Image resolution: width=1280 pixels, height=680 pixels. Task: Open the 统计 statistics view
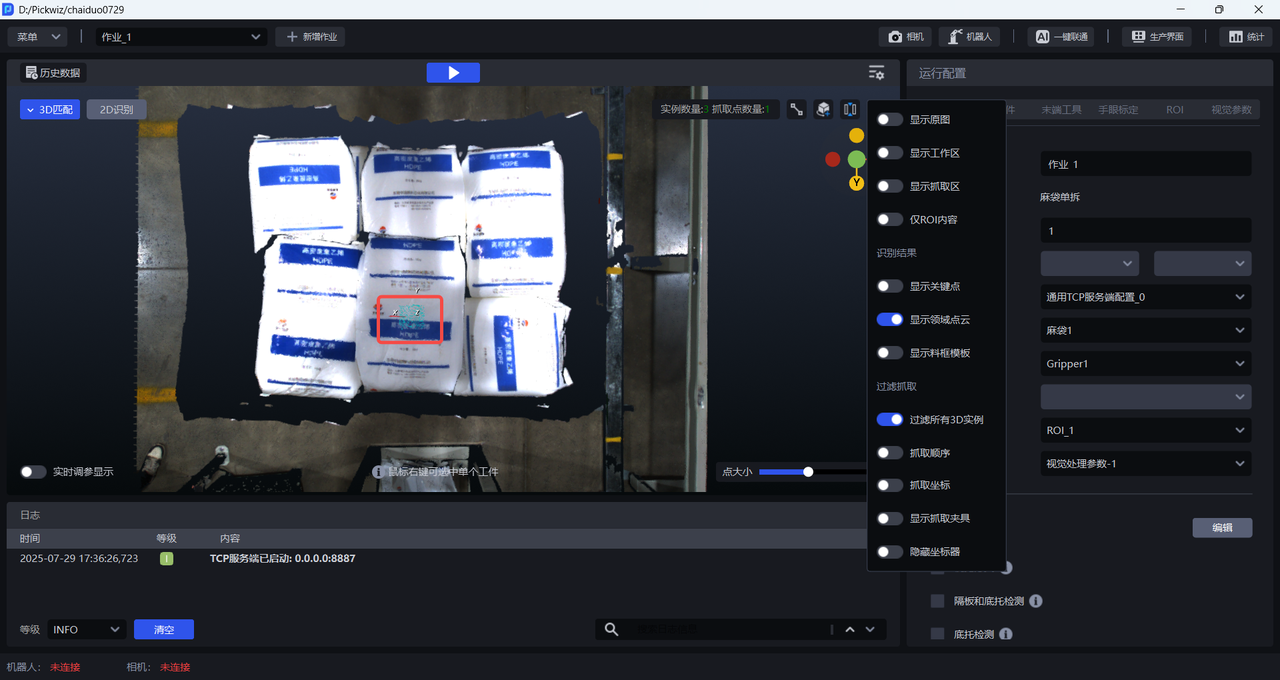click(1246, 37)
